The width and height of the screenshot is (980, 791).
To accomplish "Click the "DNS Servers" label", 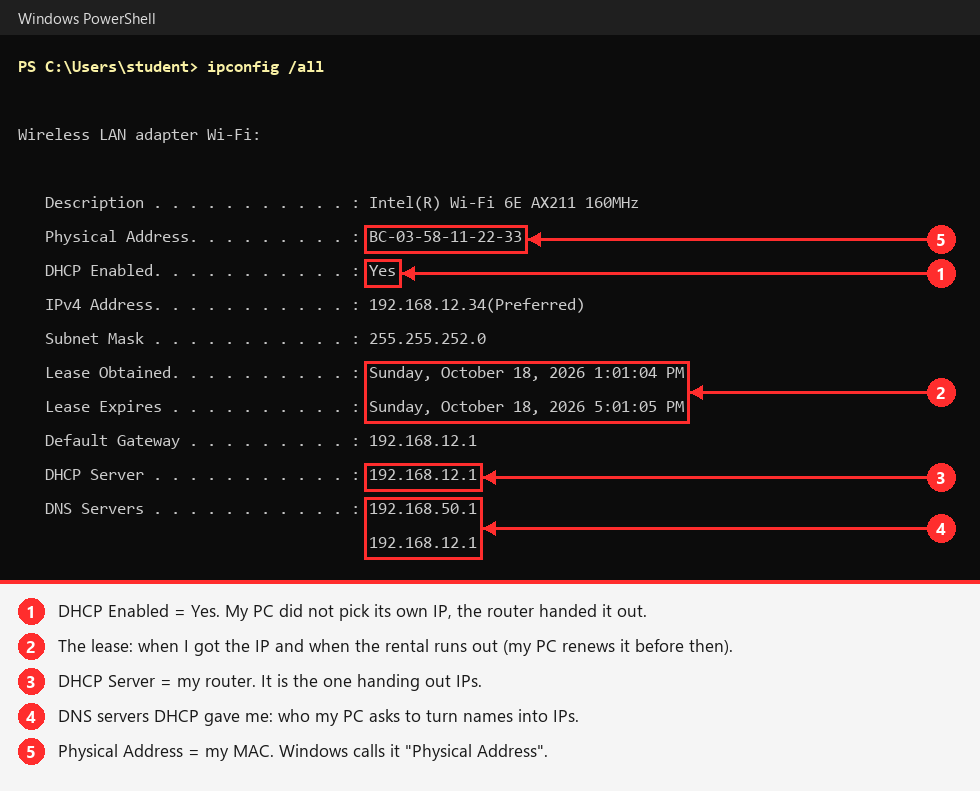I will coord(94,509).
